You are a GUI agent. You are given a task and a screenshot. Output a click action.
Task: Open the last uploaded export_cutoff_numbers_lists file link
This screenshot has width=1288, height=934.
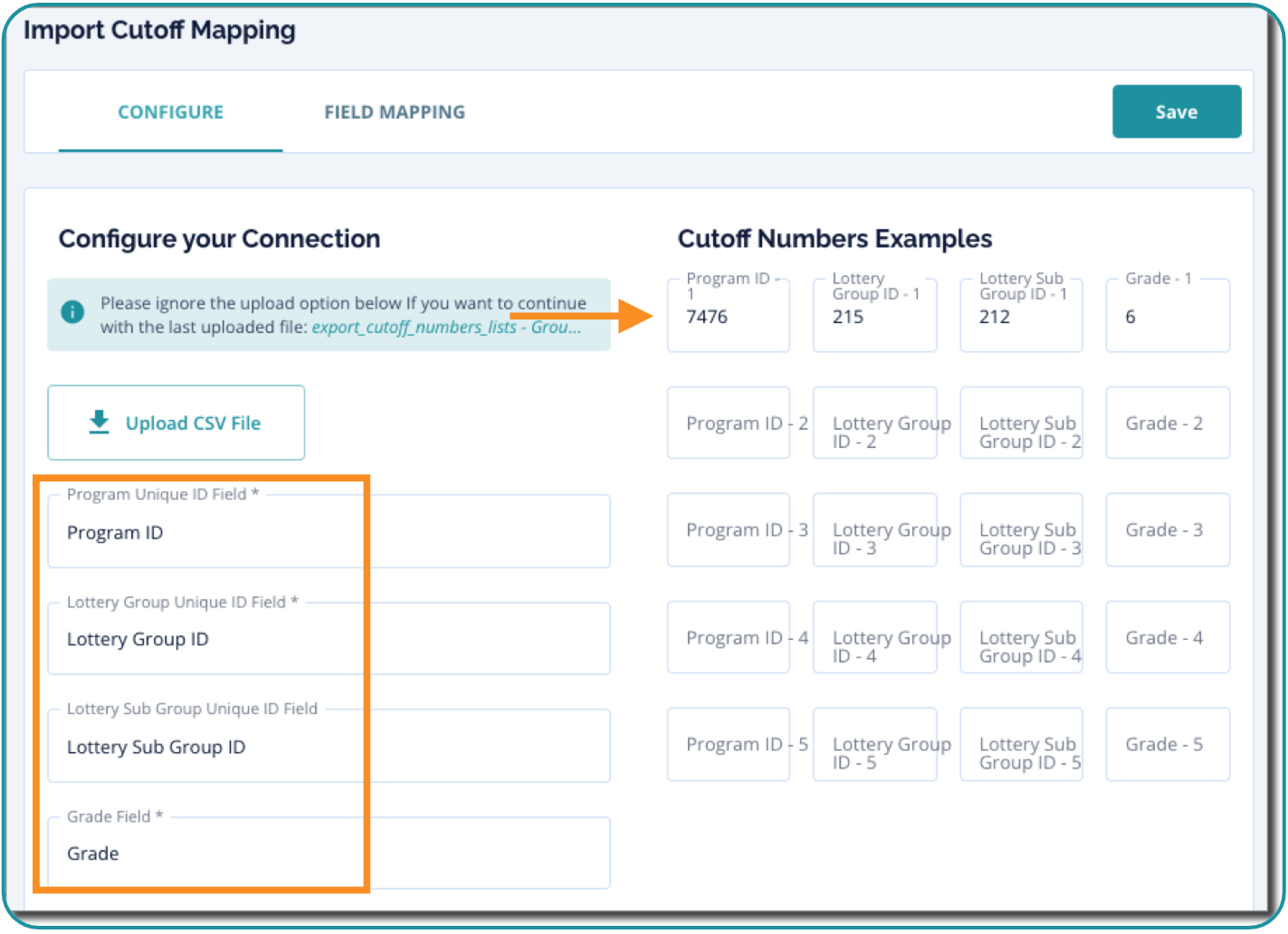(x=445, y=328)
